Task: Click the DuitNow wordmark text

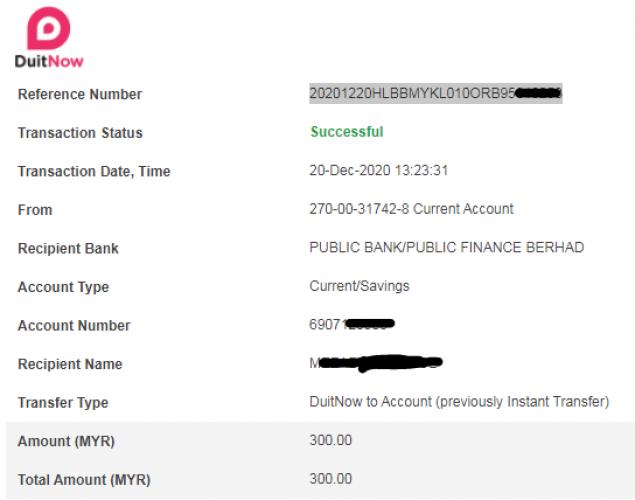Action: tap(49, 62)
